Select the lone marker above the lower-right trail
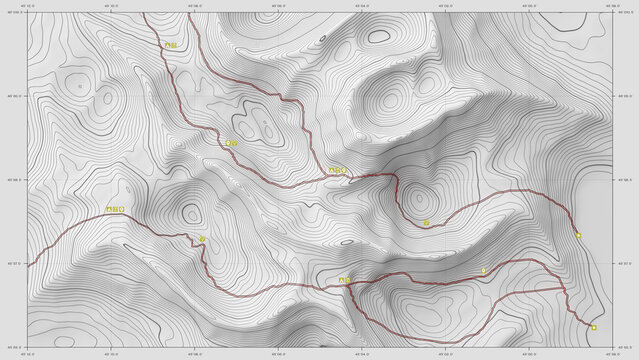Viewport: 639px width, 360px height. point(483,271)
